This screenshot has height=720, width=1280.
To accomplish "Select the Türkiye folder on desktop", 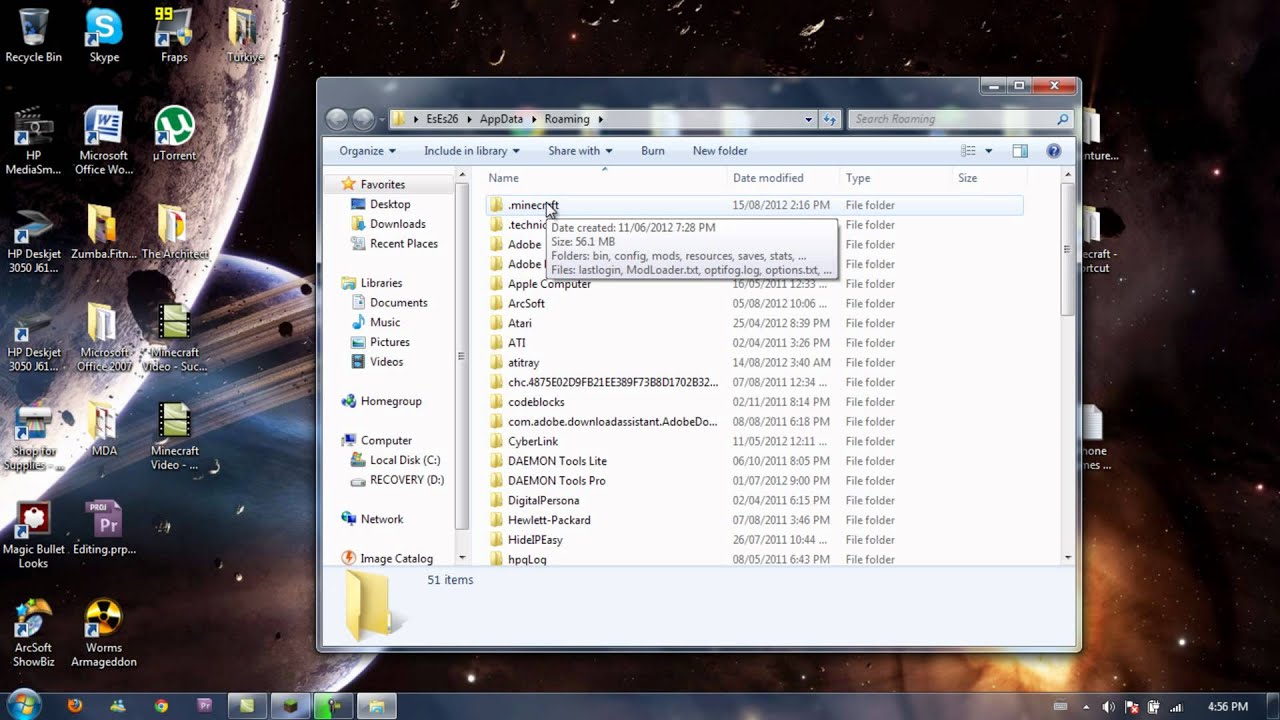I will (x=245, y=35).
